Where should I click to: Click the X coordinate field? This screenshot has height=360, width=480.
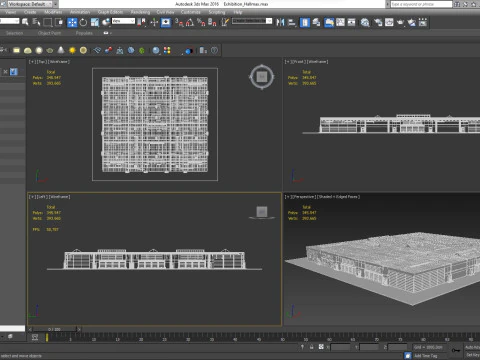(340, 347)
